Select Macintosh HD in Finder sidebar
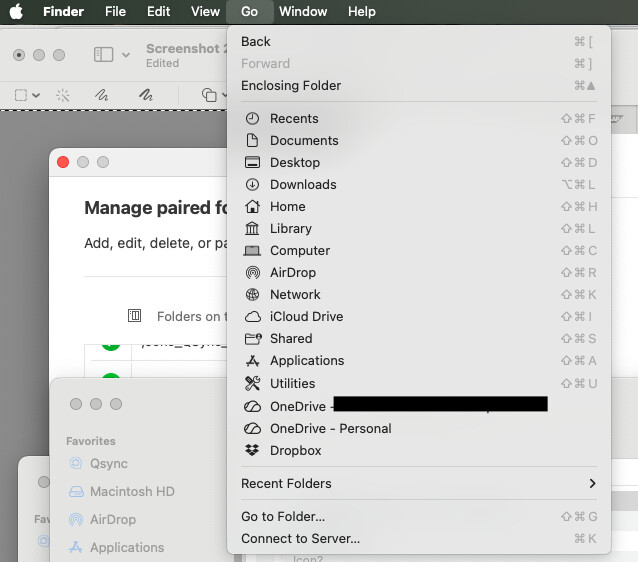 tap(132, 492)
